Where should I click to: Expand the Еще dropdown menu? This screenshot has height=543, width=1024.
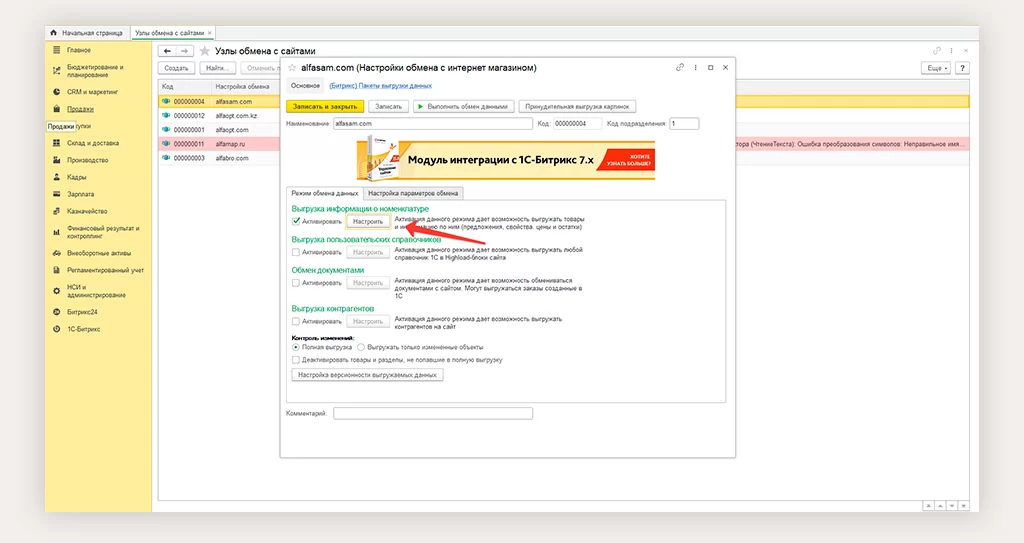point(935,68)
